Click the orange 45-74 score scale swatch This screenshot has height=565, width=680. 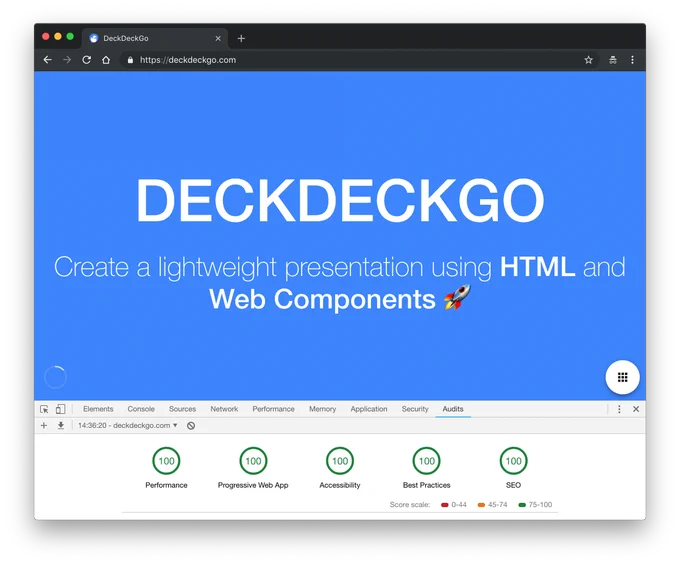click(481, 505)
